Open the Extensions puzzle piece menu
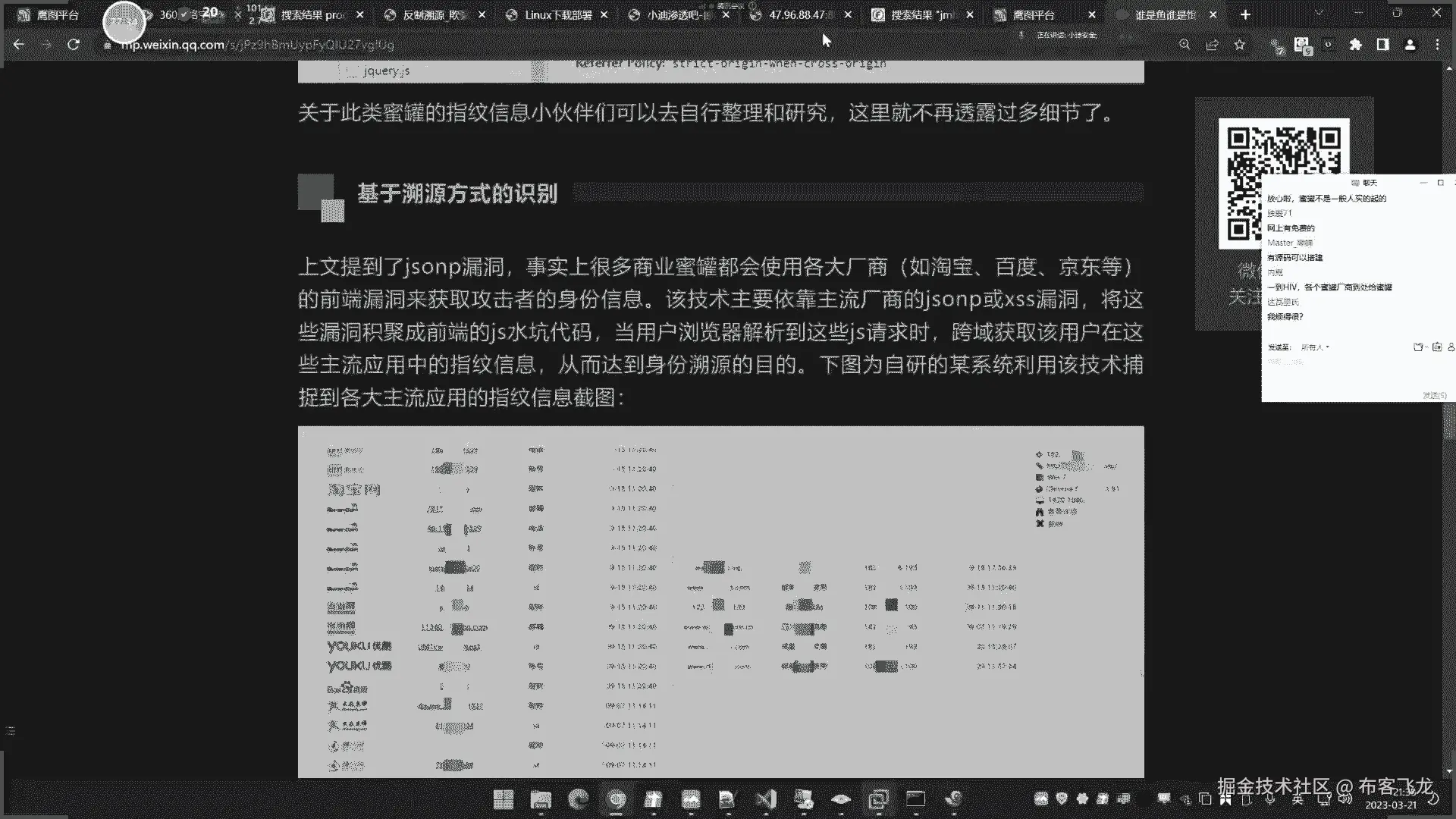The width and height of the screenshot is (1456, 819). [x=1355, y=45]
